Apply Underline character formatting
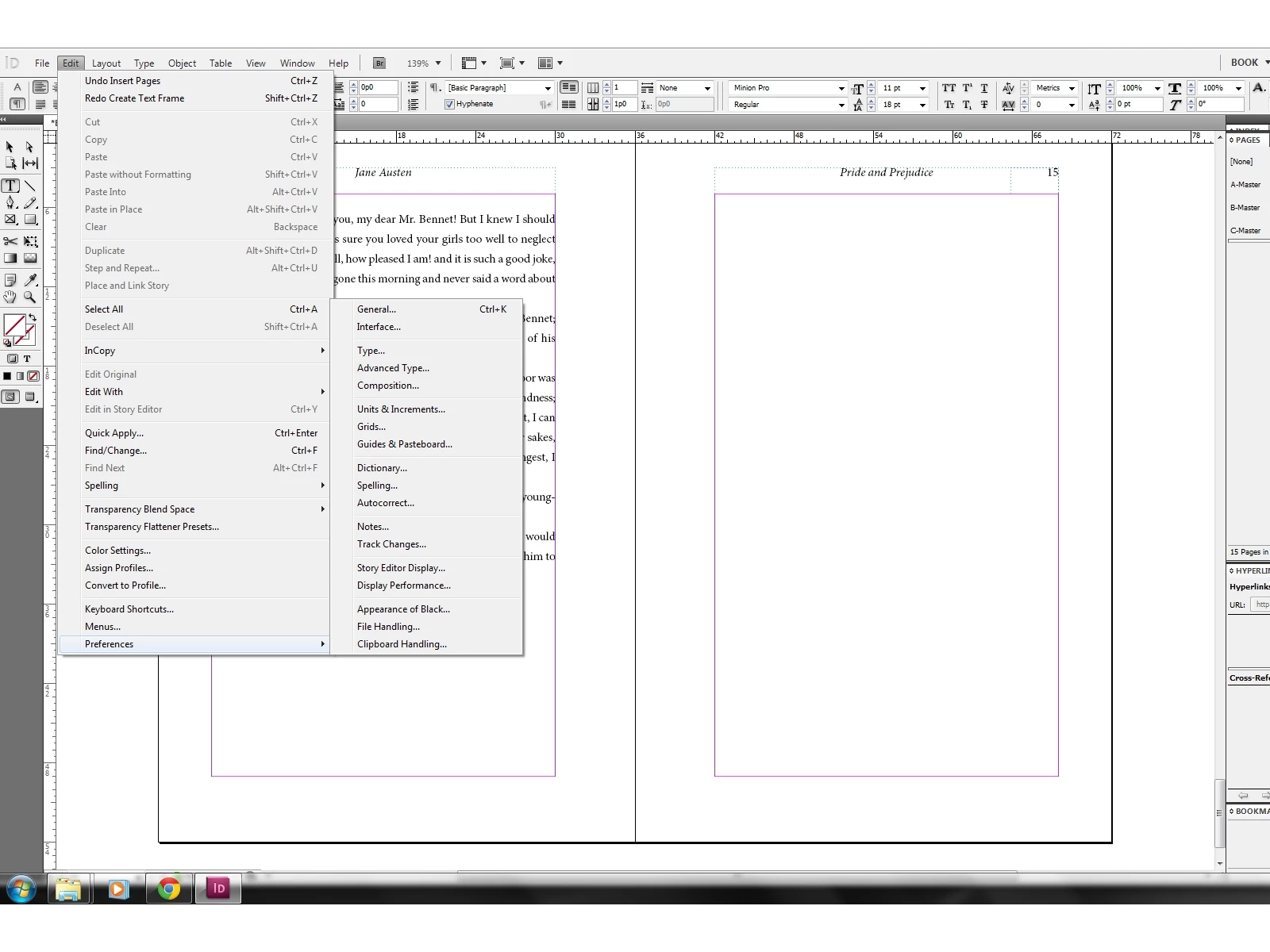The image size is (1270, 952). 984,88
